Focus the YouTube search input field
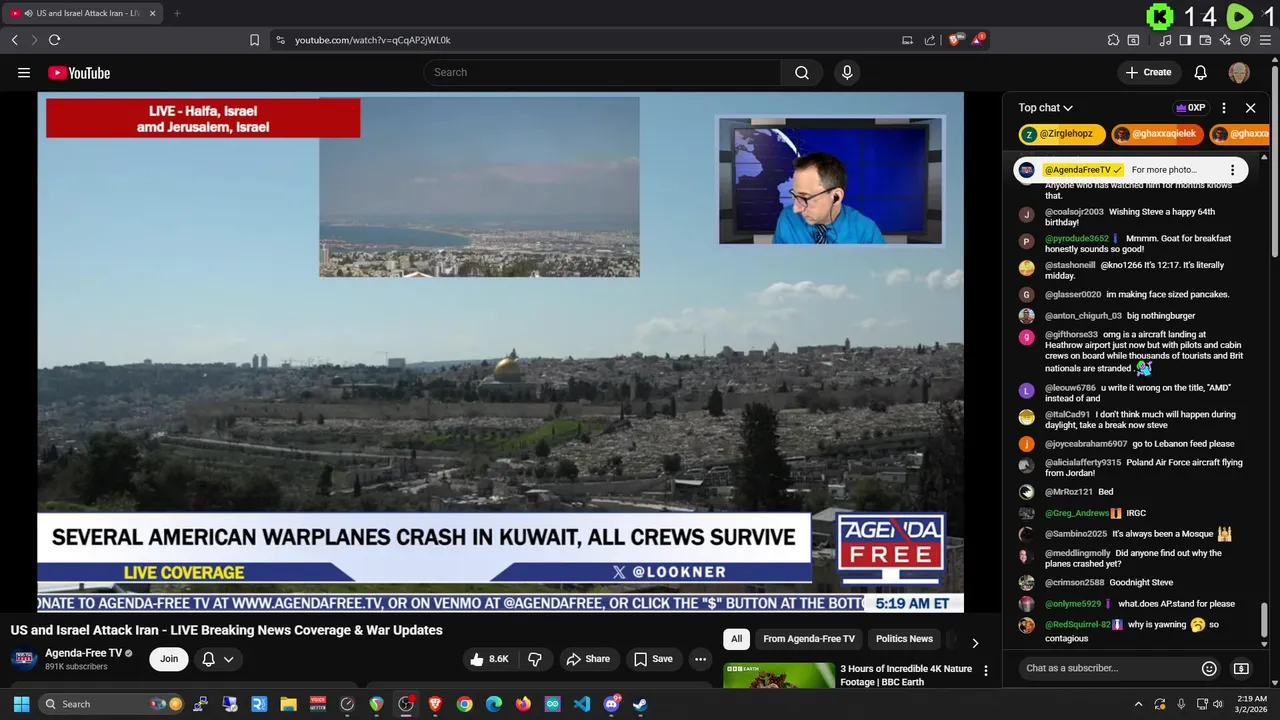 [x=603, y=72]
